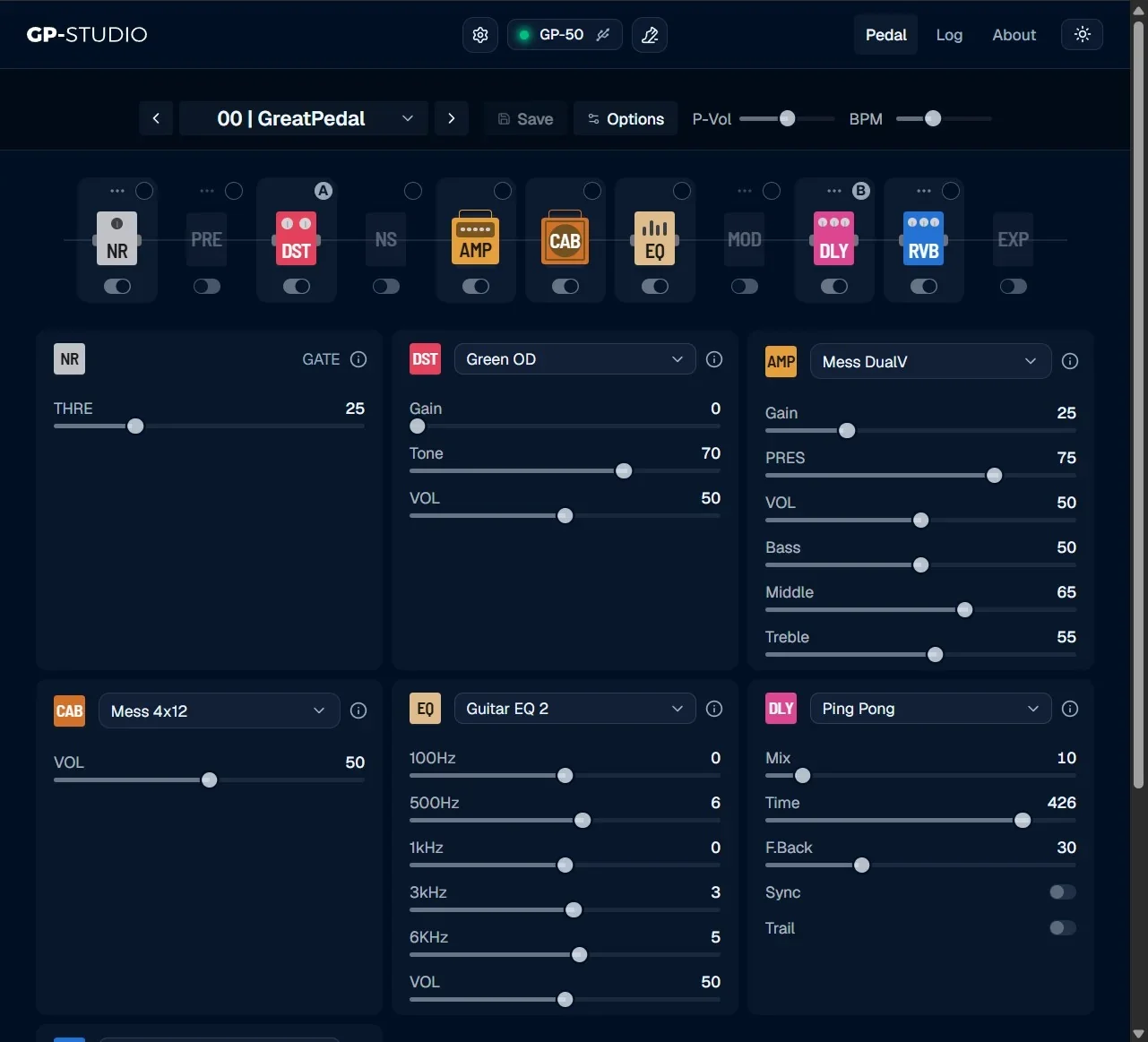This screenshot has width=1148, height=1042.
Task: Open the Mess DualV amp dropdown
Action: [x=931, y=361]
